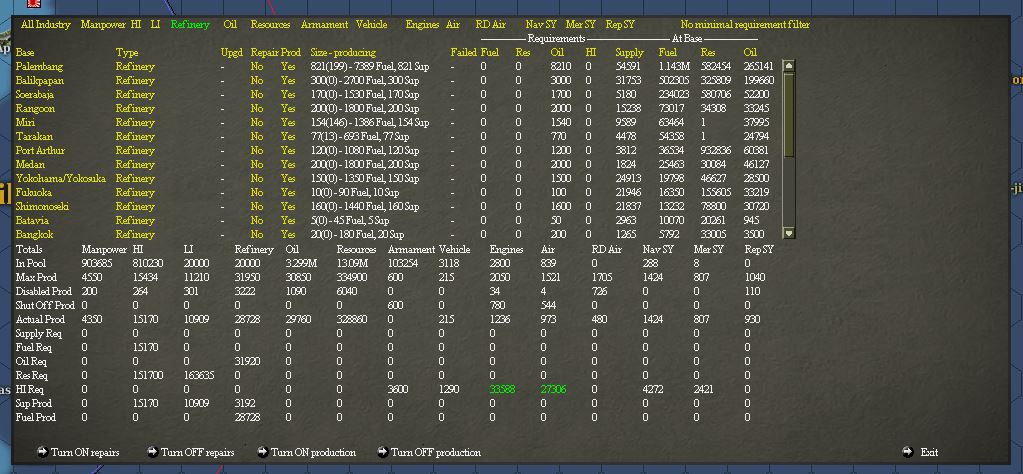Switch to Engines industry filter
1023x474 pixels.
coord(422,25)
